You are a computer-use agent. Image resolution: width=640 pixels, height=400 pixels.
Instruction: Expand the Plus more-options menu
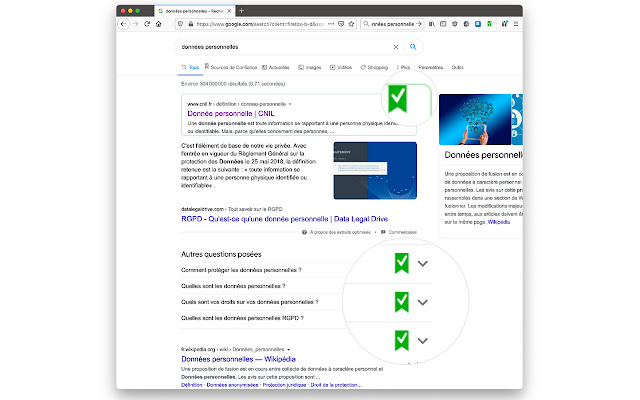point(403,67)
